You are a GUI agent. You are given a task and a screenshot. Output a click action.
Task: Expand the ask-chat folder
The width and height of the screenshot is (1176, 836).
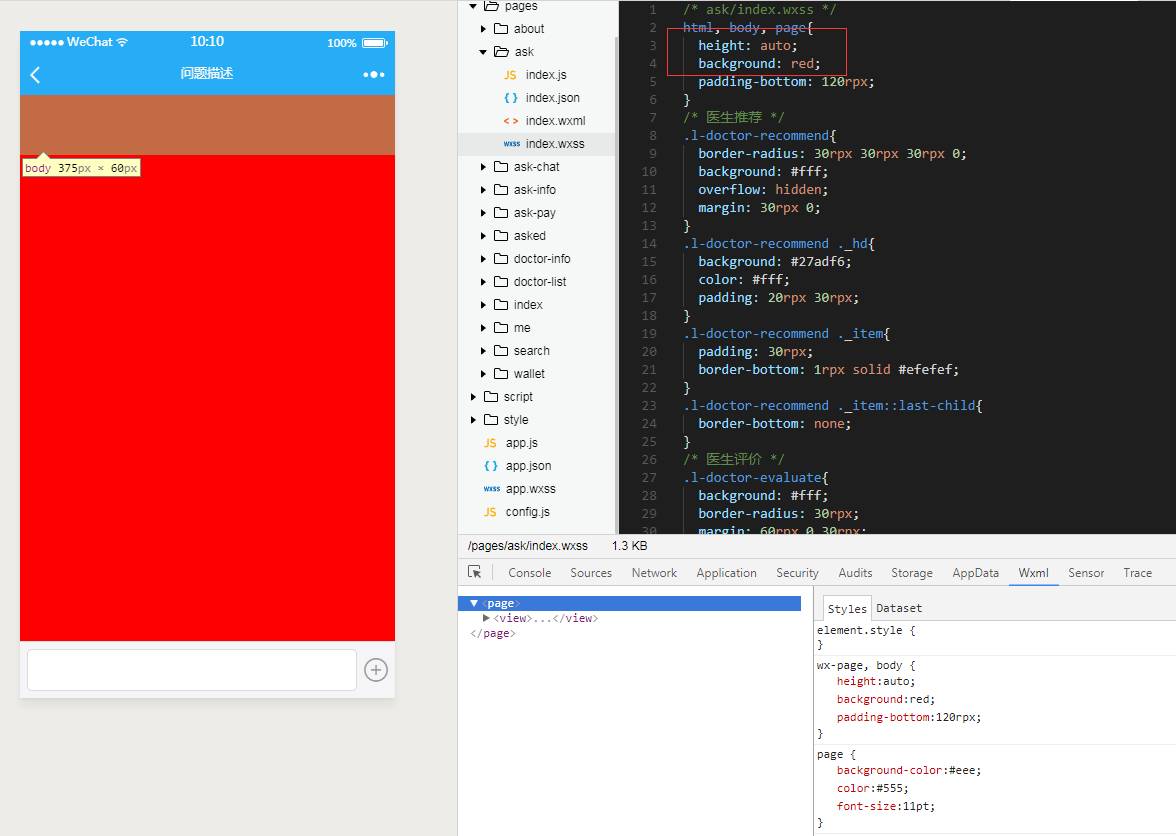click(x=484, y=167)
